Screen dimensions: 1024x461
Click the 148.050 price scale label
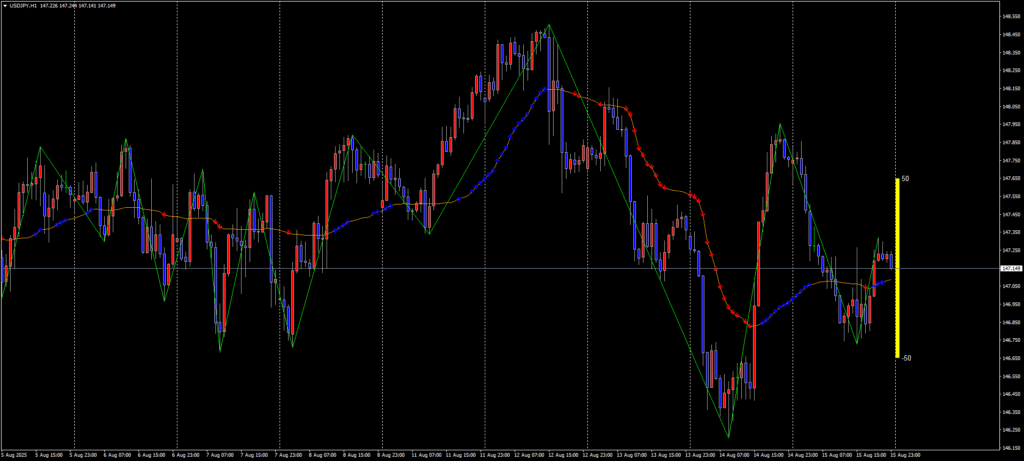(x=1010, y=106)
